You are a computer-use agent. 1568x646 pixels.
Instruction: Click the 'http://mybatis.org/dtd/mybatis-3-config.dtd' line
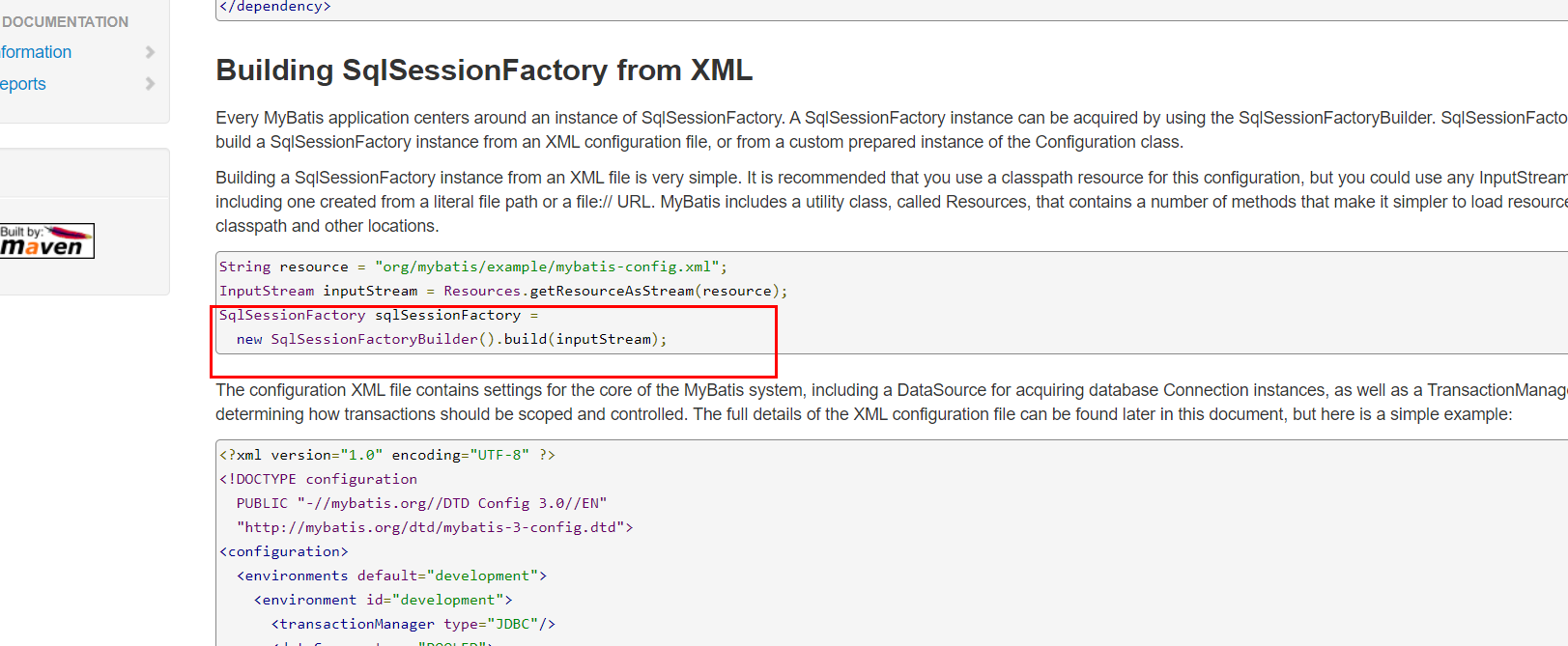click(x=435, y=527)
